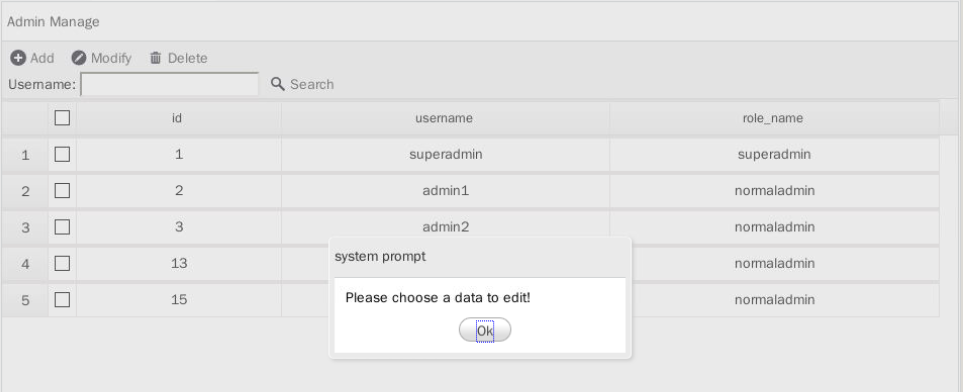Focus the Username search field
This screenshot has height=392, width=963.
click(170, 84)
